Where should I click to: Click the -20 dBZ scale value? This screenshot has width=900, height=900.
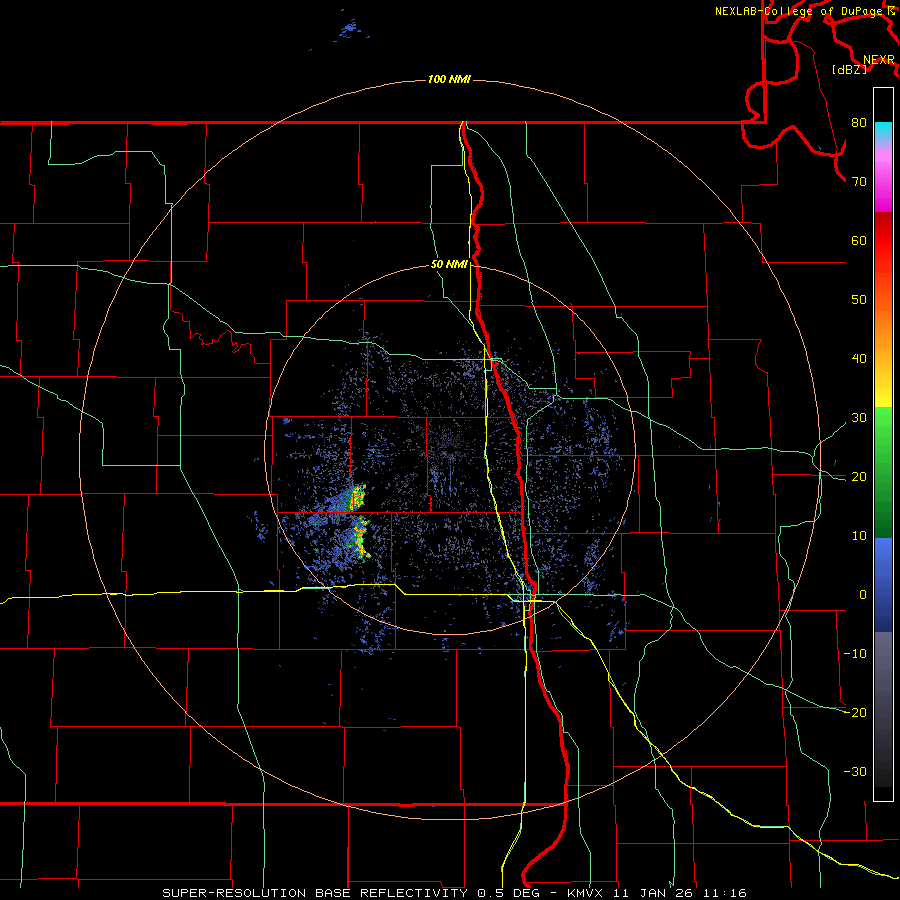[x=855, y=712]
